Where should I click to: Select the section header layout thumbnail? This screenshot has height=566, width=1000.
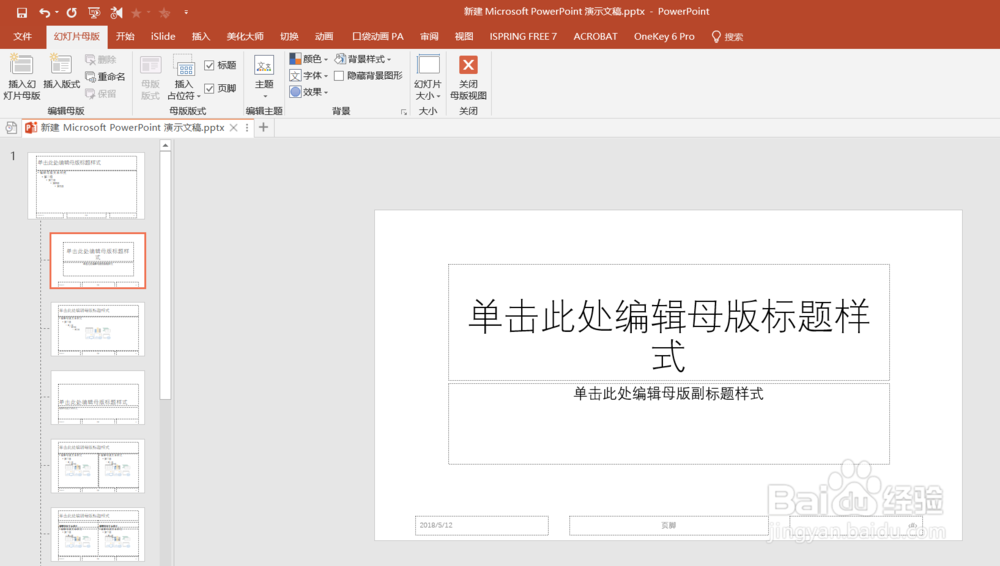(x=98, y=398)
